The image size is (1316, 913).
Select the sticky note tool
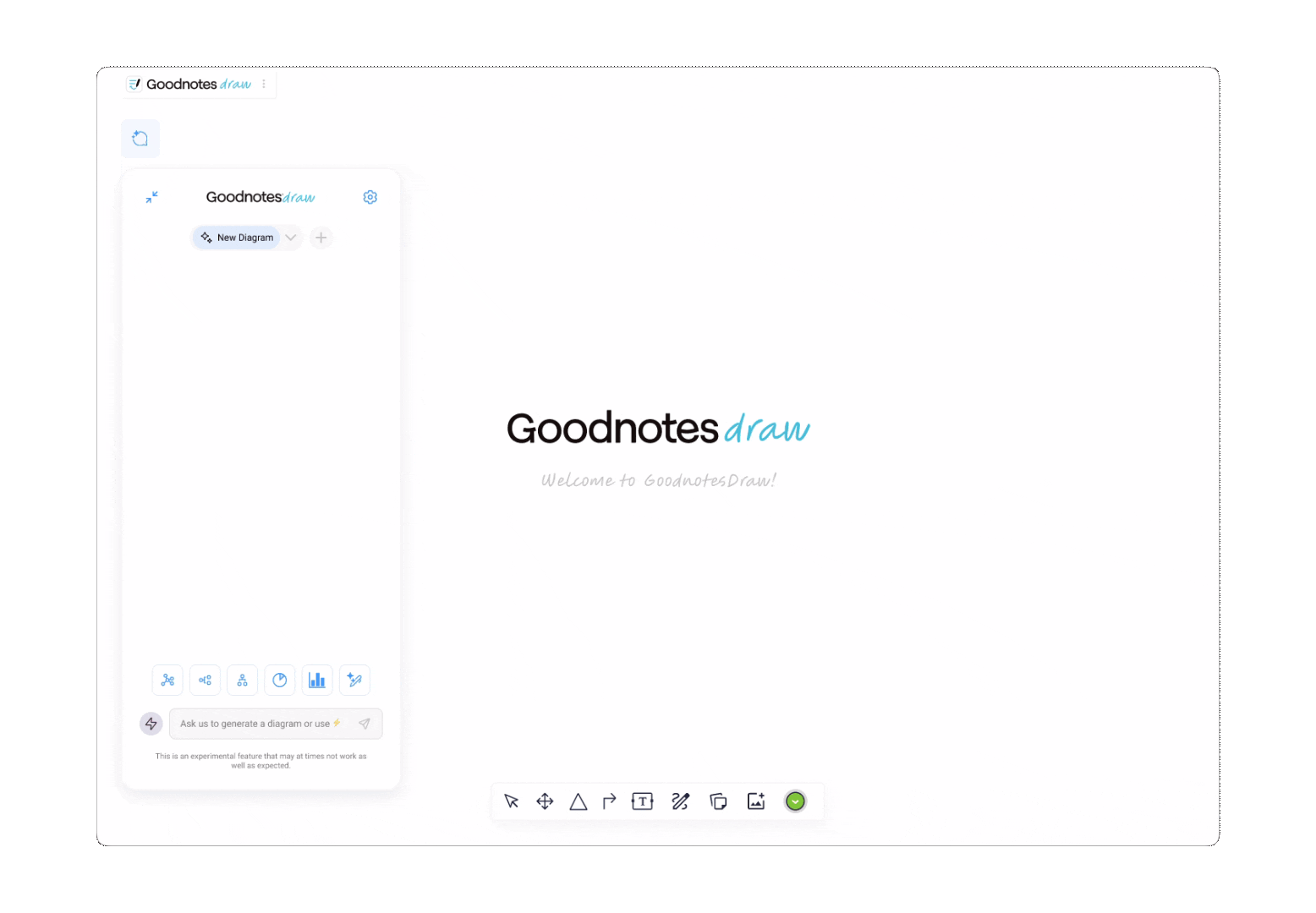point(719,801)
